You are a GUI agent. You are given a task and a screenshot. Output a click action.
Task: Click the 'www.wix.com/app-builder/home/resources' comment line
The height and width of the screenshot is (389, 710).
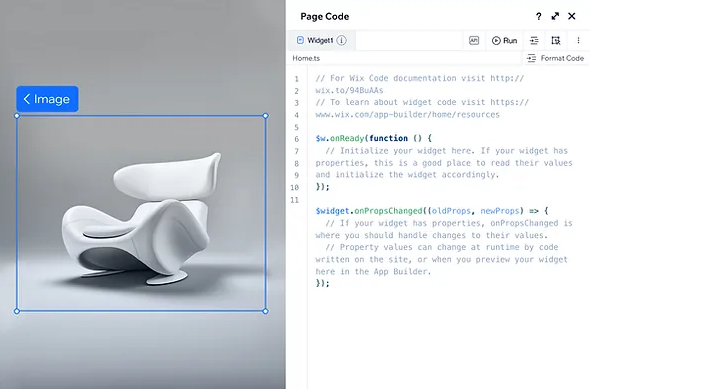point(408,115)
